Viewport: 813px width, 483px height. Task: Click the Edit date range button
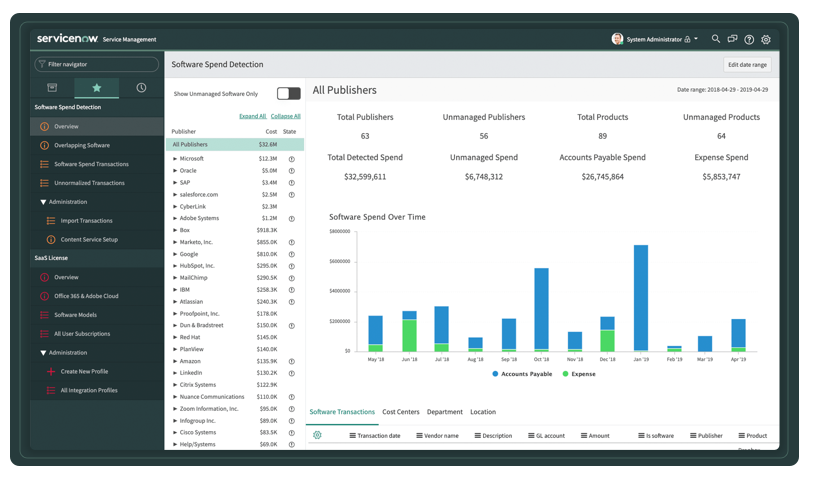[x=747, y=64]
